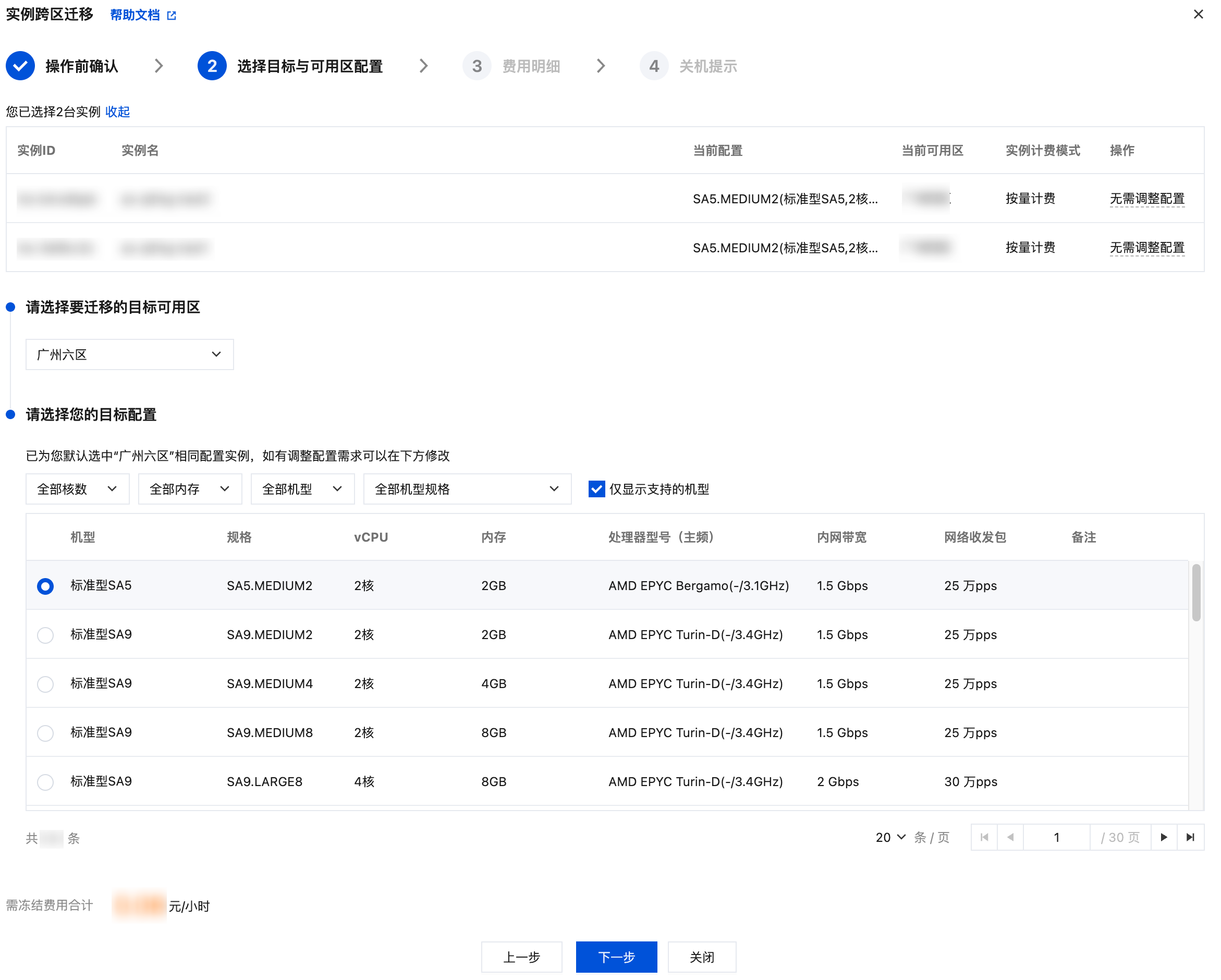Image resolution: width=1221 pixels, height=980 pixels.
Task: Uncheck the show-only-supported-models checkbox
Action: coord(596,488)
